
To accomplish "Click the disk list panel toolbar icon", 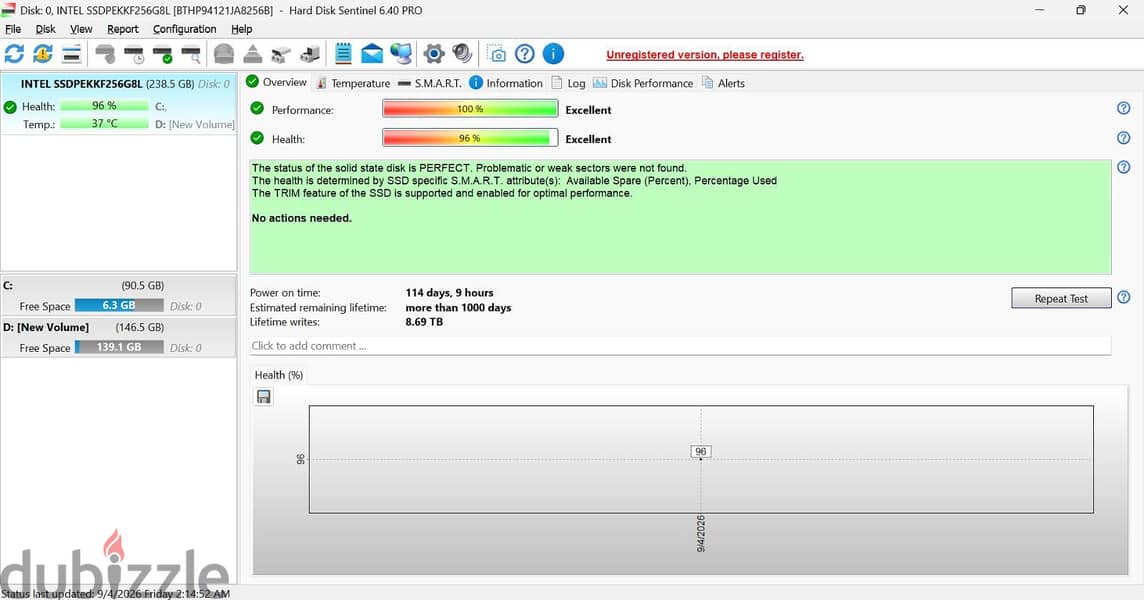I will pos(72,53).
